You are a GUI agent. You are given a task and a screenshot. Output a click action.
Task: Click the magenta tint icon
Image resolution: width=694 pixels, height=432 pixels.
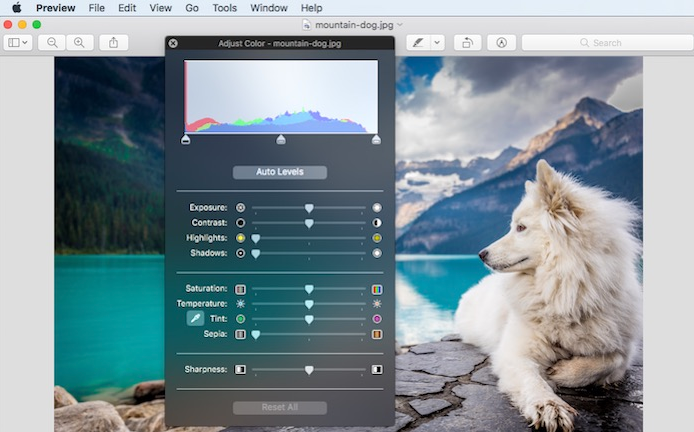point(377,319)
